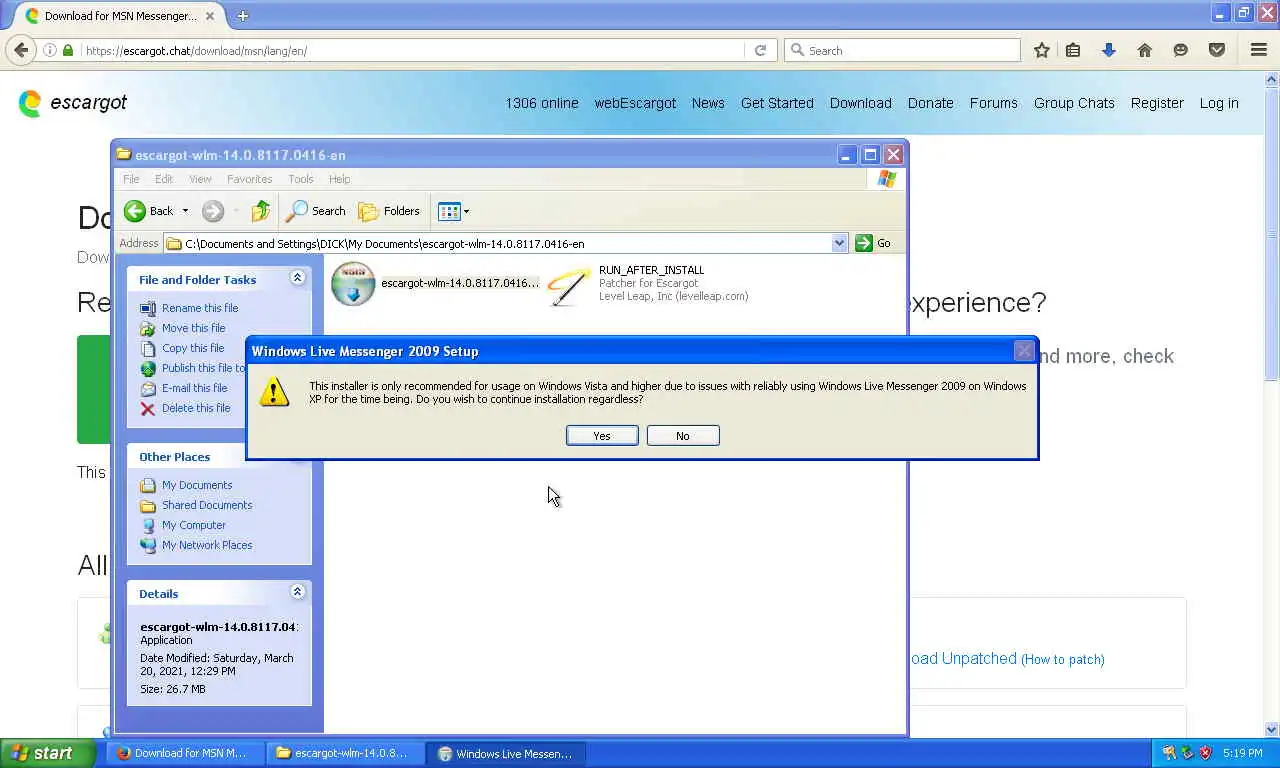This screenshot has width=1280, height=768.
Task: Switch to Windows Live Messenger taskbar item
Action: (505, 754)
